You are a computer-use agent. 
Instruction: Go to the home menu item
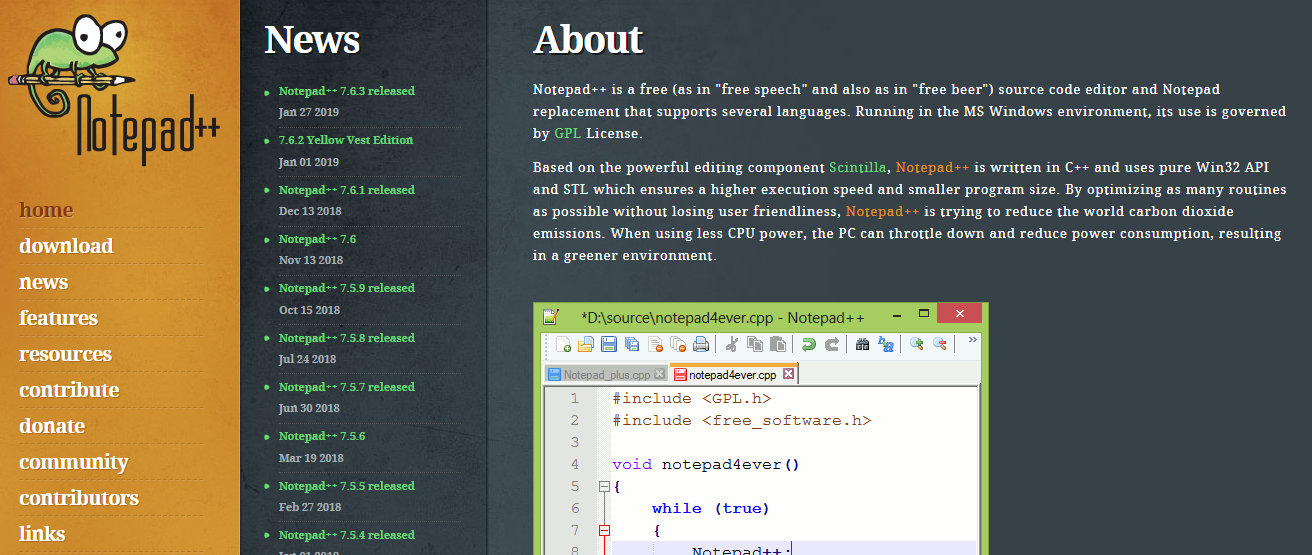click(46, 210)
